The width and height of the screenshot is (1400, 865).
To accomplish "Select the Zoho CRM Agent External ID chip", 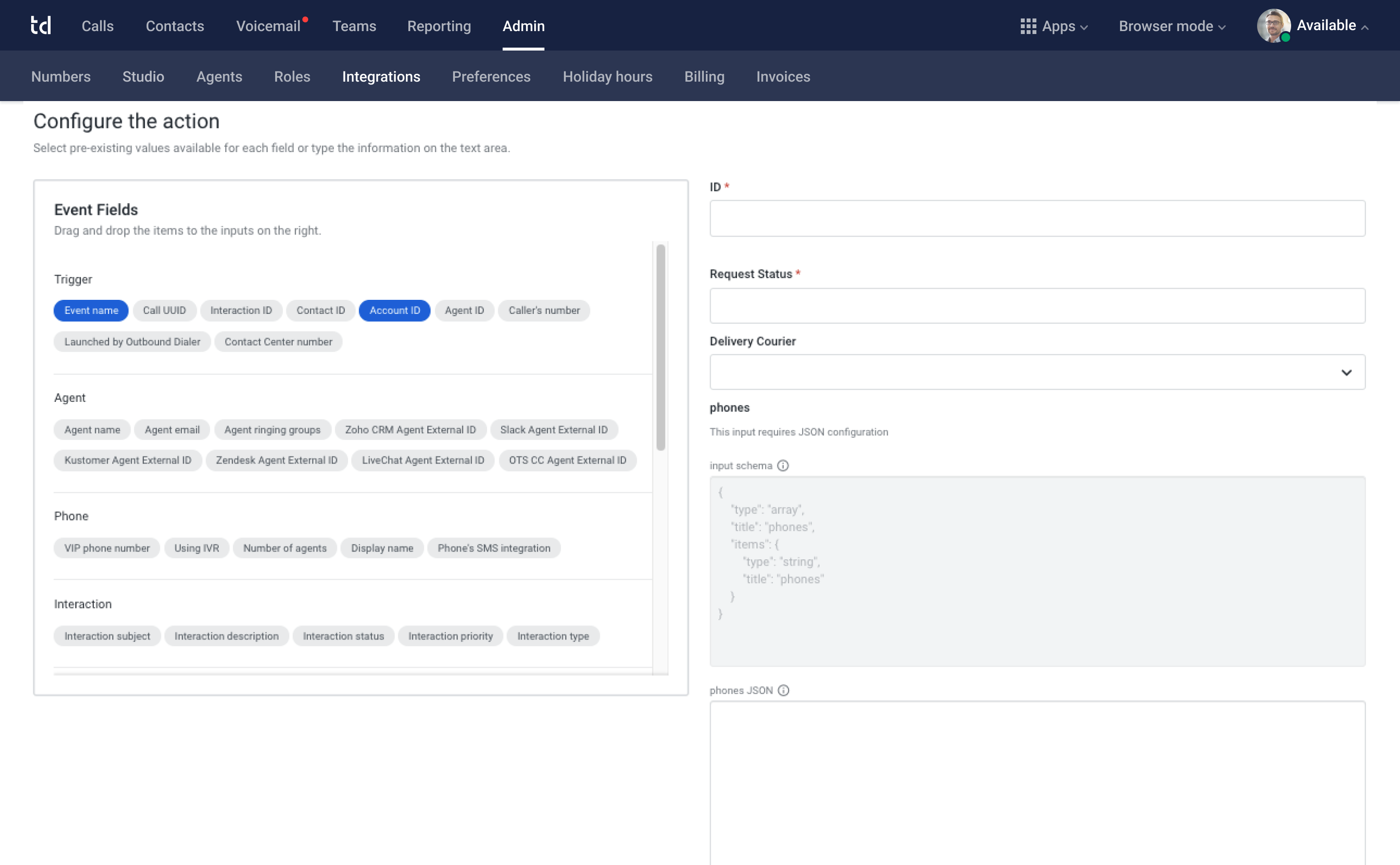I will [410, 430].
